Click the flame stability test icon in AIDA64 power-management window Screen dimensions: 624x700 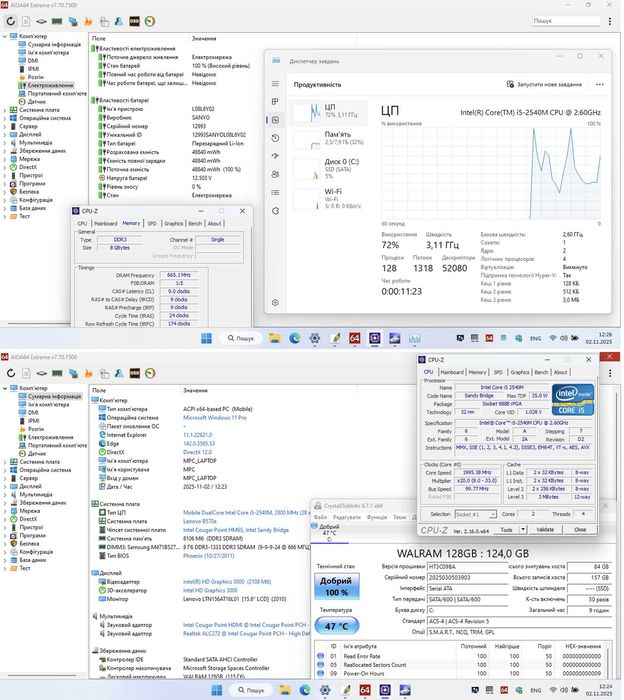coord(88,21)
